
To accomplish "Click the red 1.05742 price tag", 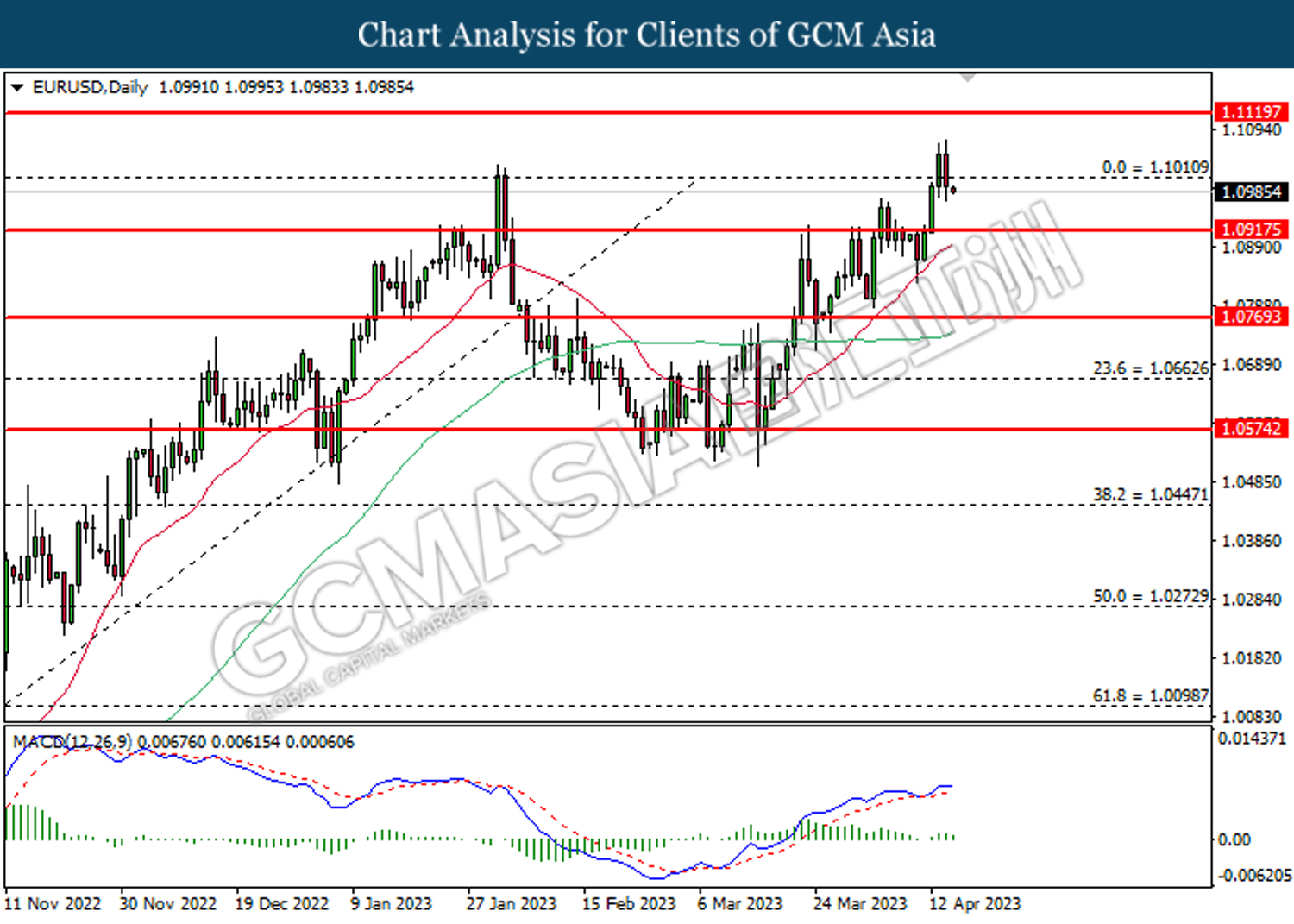I will (1251, 428).
